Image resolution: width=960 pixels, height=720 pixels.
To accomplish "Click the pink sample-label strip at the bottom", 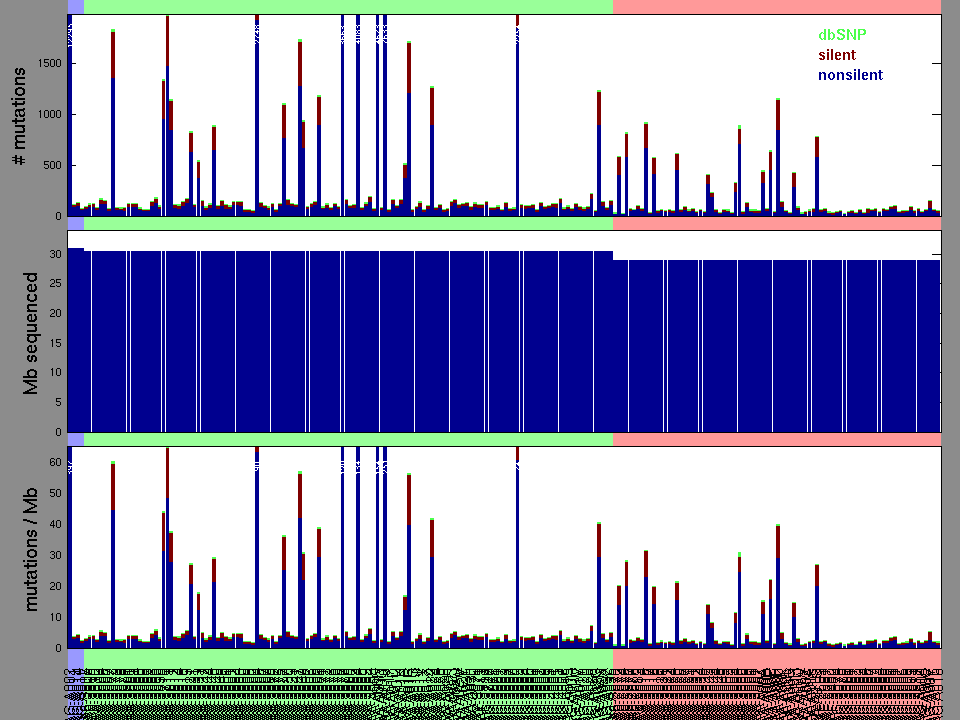I will (x=776, y=684).
